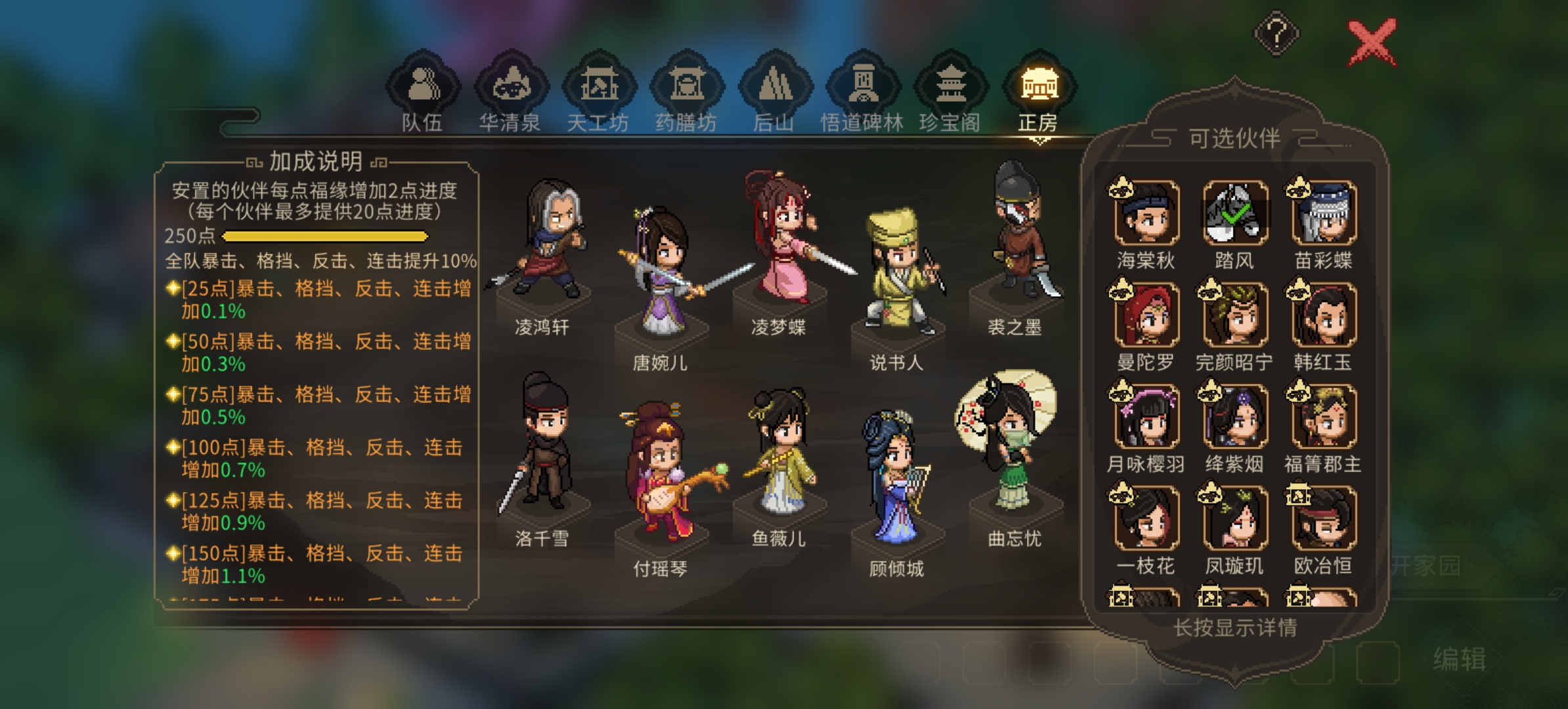Select the 苗彩蝶 companion portrait
The width and height of the screenshot is (1568, 709).
(x=1324, y=213)
